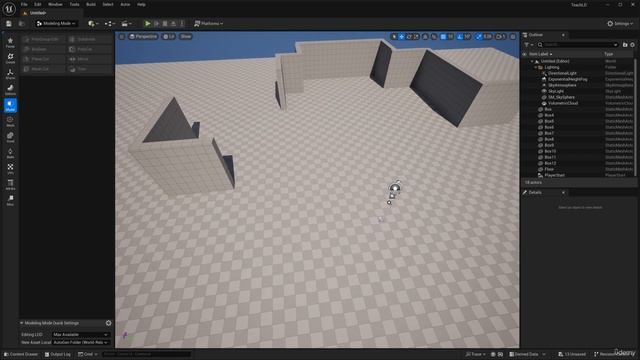Open the Create tool category
The width and height of the screenshot is (640, 360).
10,58
